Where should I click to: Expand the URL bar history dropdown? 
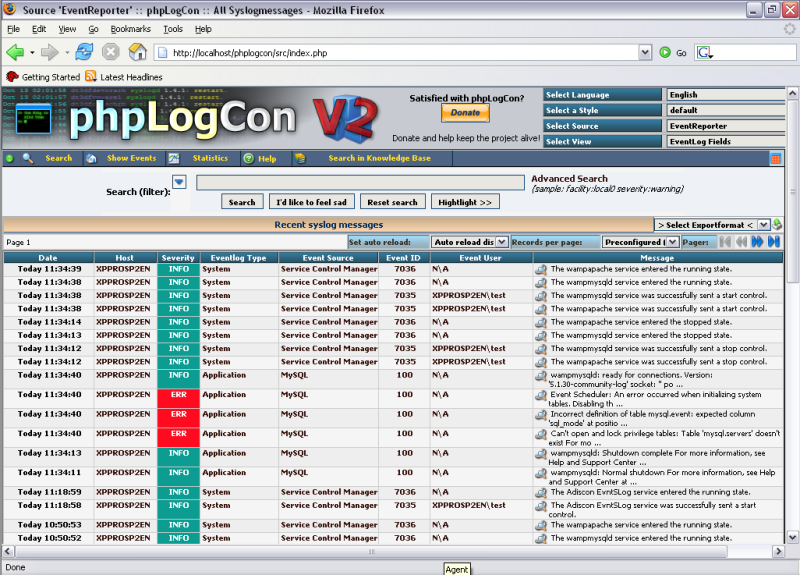point(645,52)
